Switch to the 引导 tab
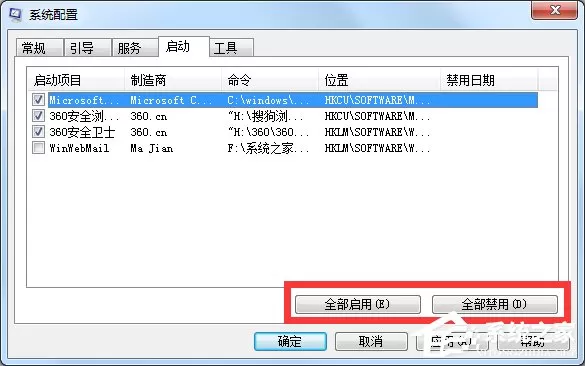The height and width of the screenshot is (366, 585). pos(88,48)
